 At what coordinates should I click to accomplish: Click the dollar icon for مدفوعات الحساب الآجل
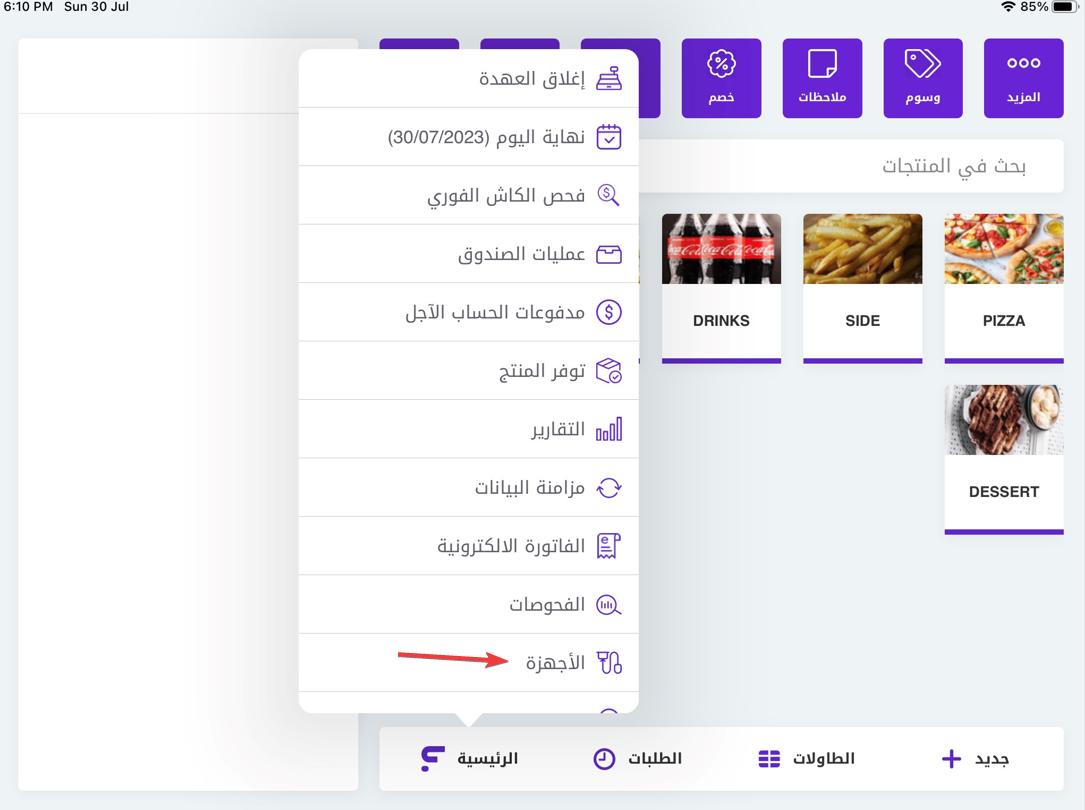pyautogui.click(x=609, y=312)
